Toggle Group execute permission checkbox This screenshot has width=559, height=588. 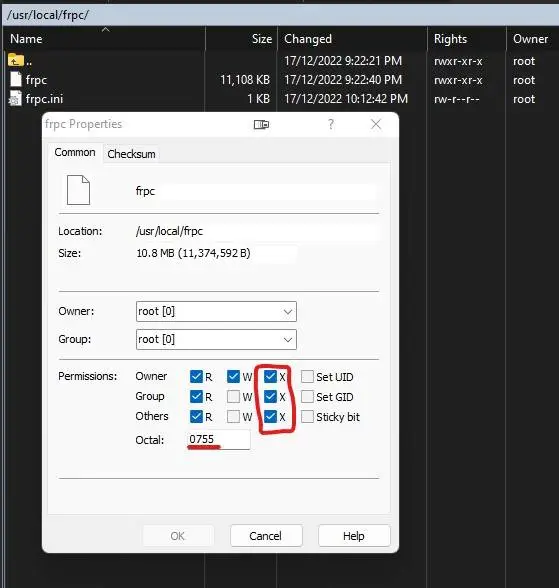click(x=270, y=396)
